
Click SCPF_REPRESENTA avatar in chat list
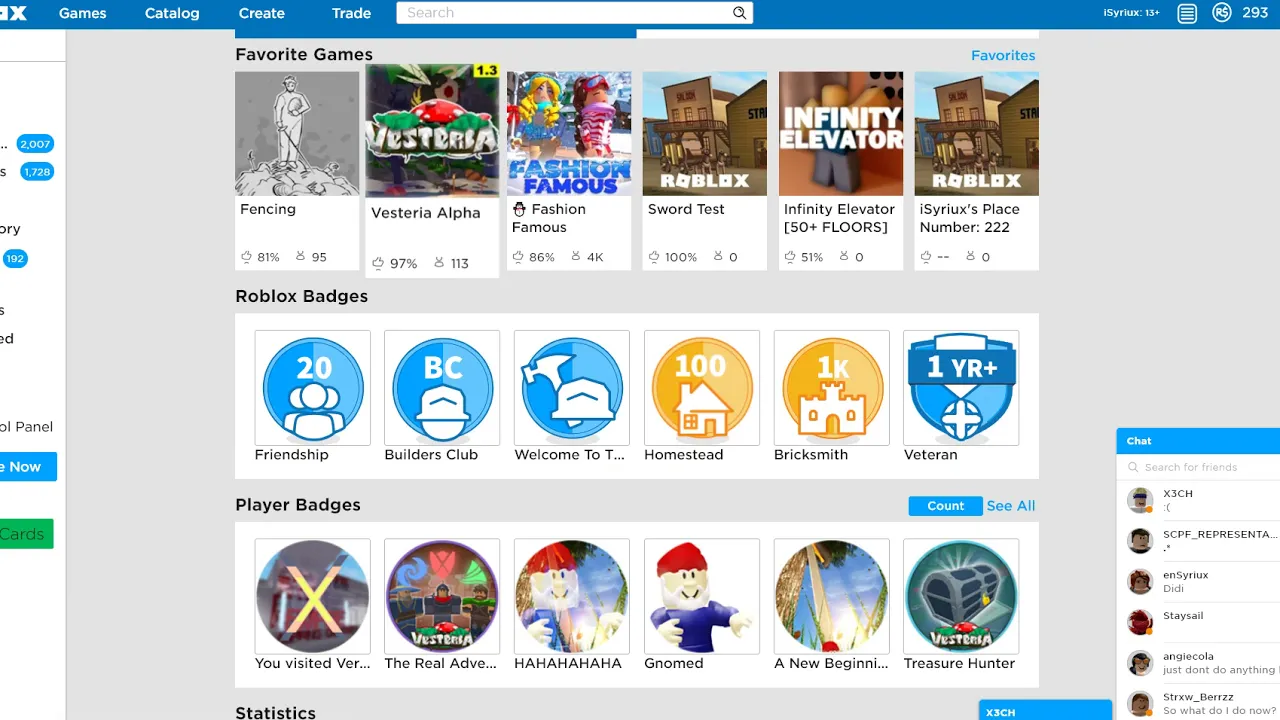(x=1140, y=541)
